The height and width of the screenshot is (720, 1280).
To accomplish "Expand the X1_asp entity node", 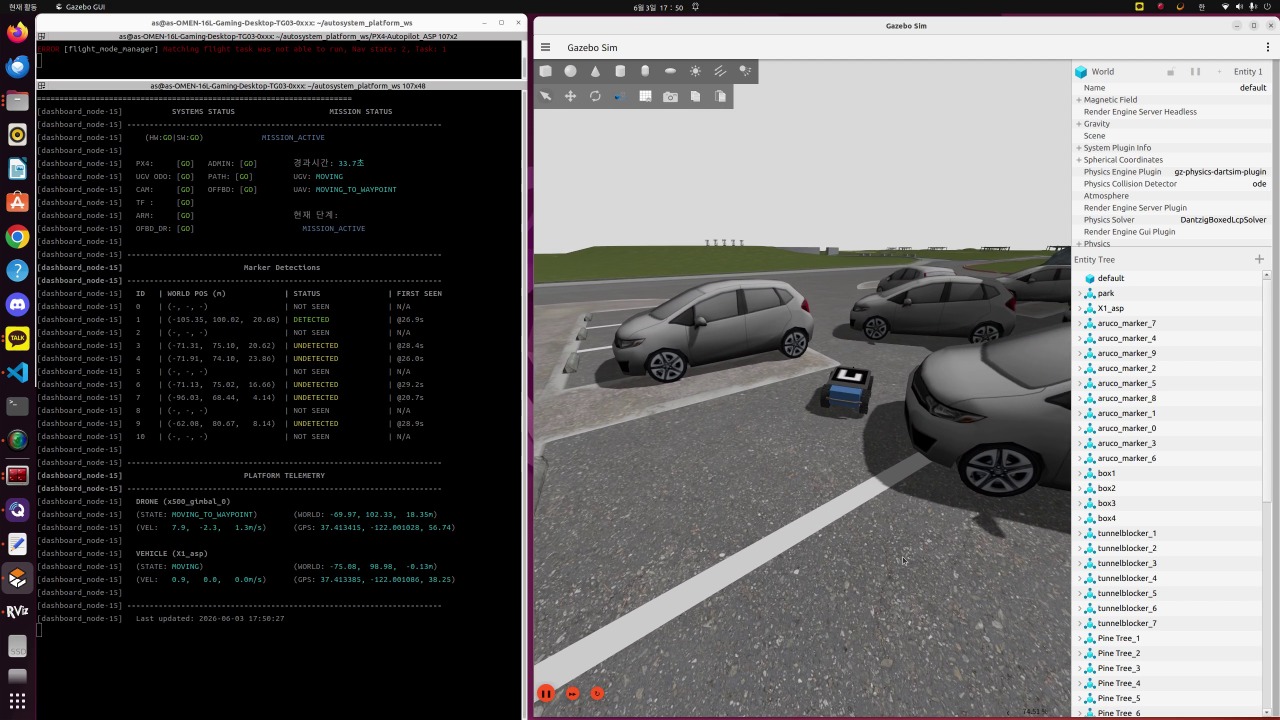I will (x=1080, y=308).
